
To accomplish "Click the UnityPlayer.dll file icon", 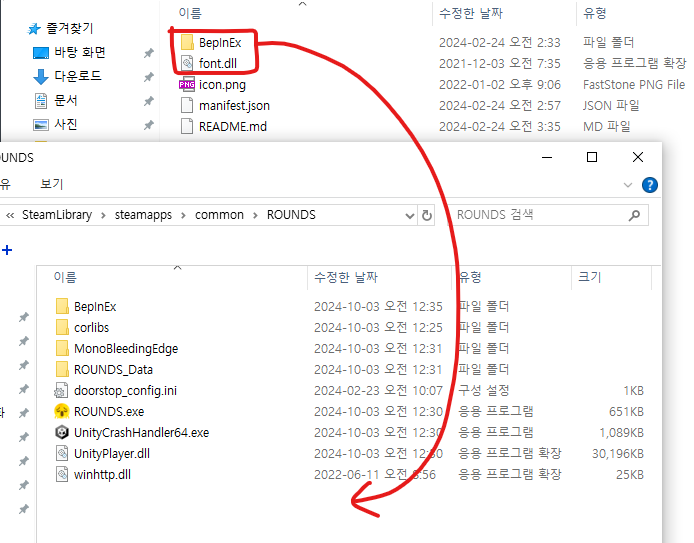I will (62, 453).
